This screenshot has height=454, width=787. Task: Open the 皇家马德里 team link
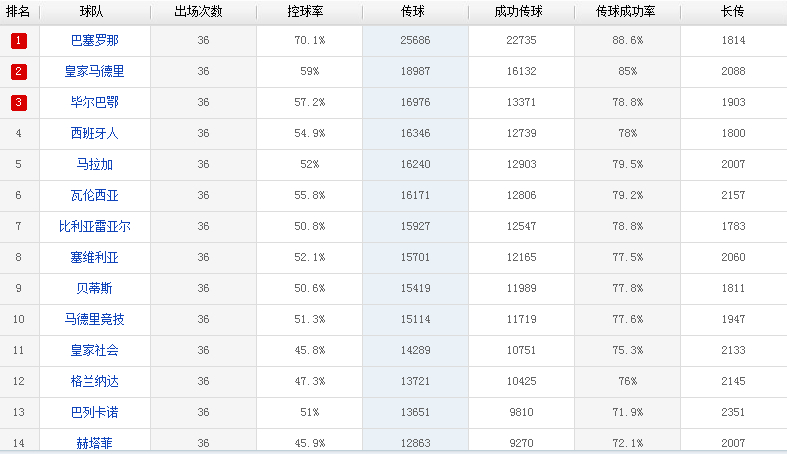point(94,71)
